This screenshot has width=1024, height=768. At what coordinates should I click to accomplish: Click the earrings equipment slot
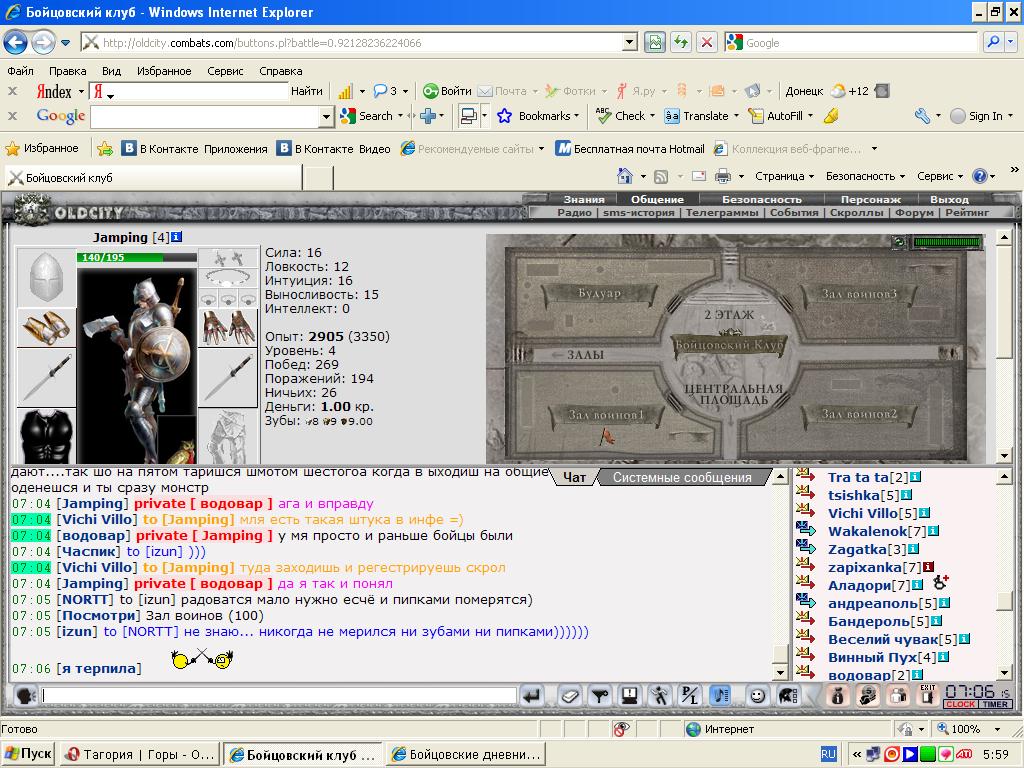[229, 259]
